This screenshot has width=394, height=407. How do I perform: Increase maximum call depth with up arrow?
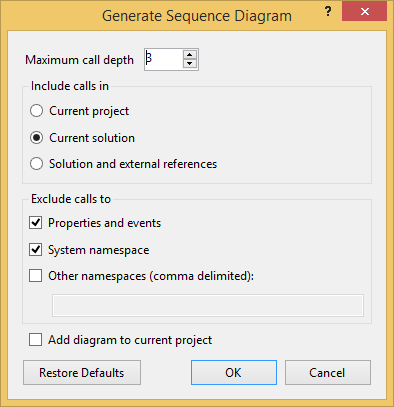(190, 55)
